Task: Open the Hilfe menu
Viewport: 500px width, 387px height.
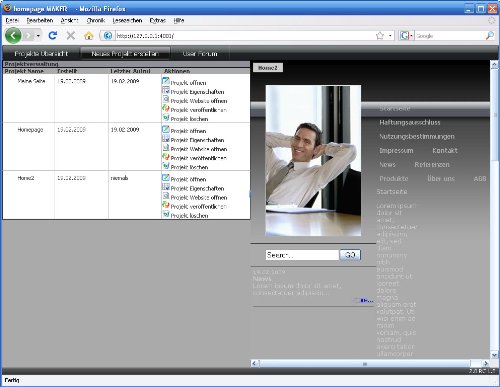Action: [x=179, y=21]
